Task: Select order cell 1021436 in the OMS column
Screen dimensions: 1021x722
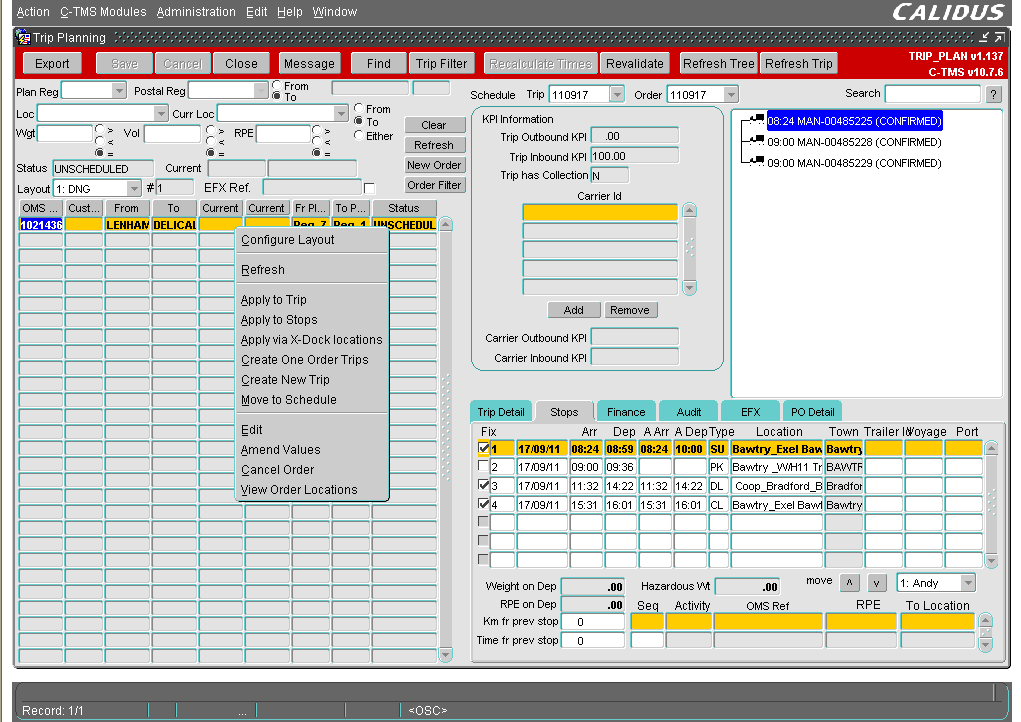Action: pyautogui.click(x=41, y=225)
